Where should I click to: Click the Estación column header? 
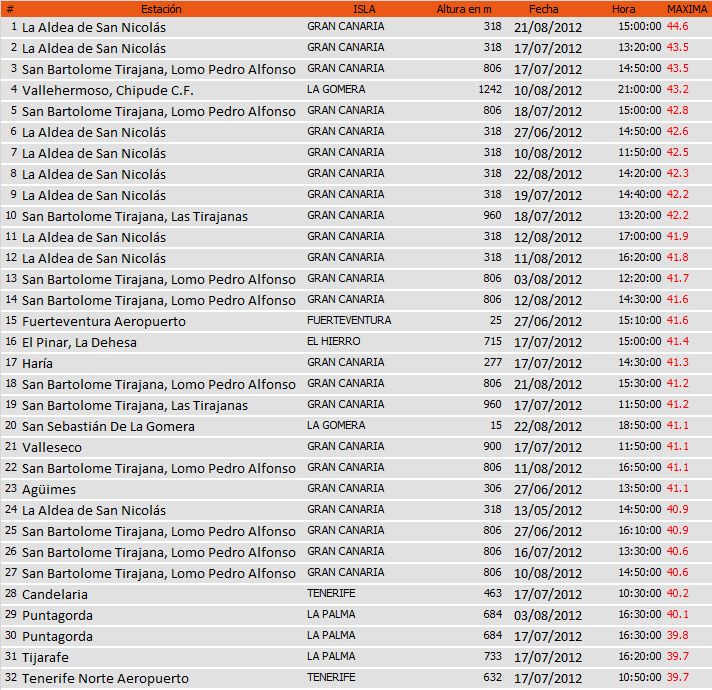[161, 8]
